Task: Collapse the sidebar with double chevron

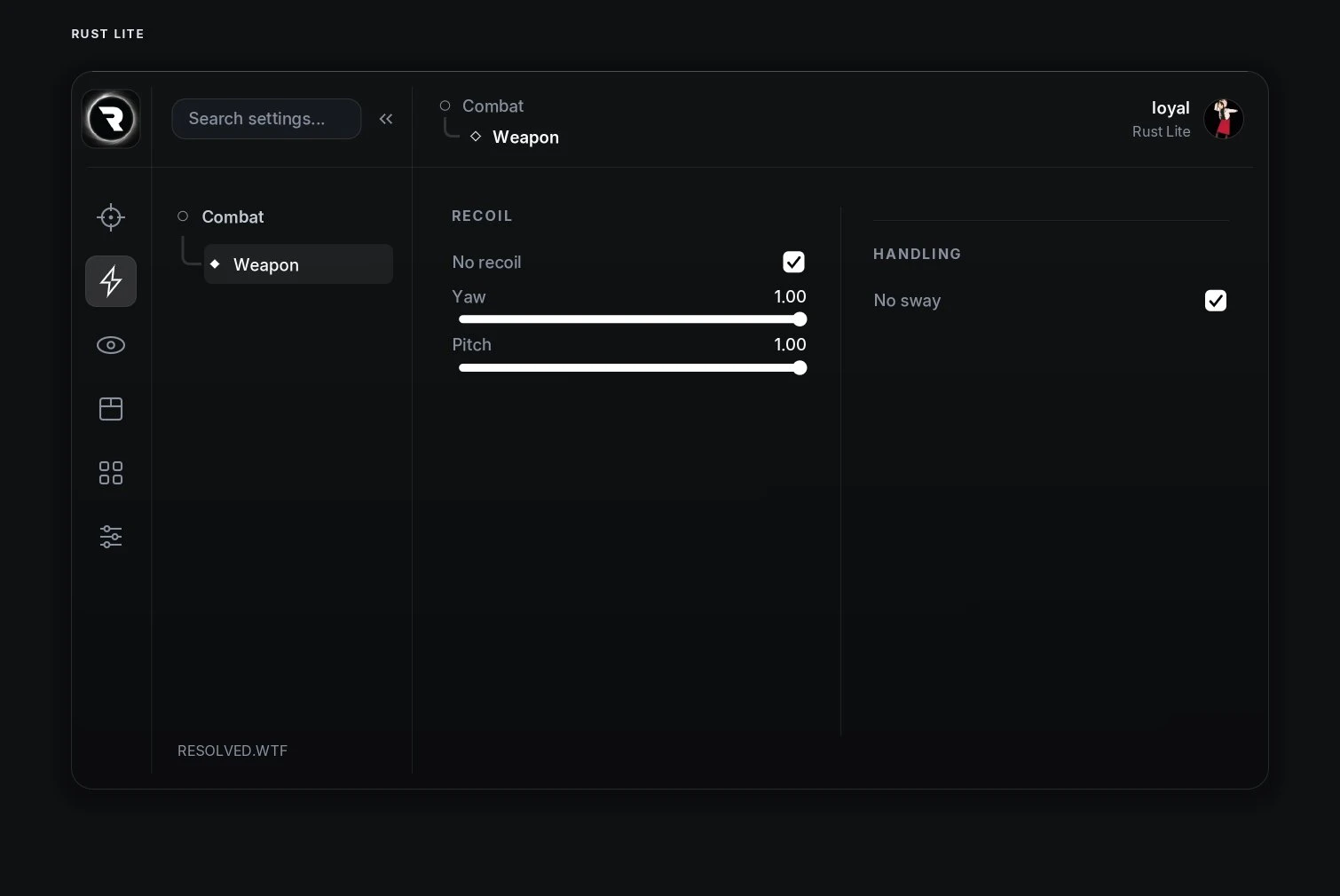Action: point(386,119)
